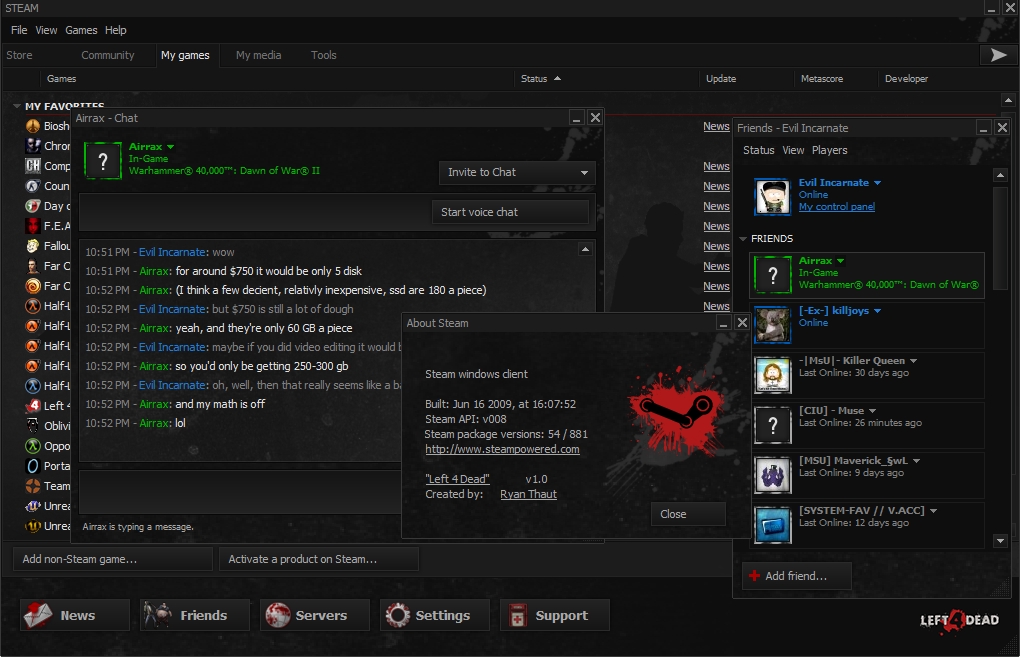
Task: Click Evil Incarnate's avatar in the Friends window
Action: click(x=772, y=196)
